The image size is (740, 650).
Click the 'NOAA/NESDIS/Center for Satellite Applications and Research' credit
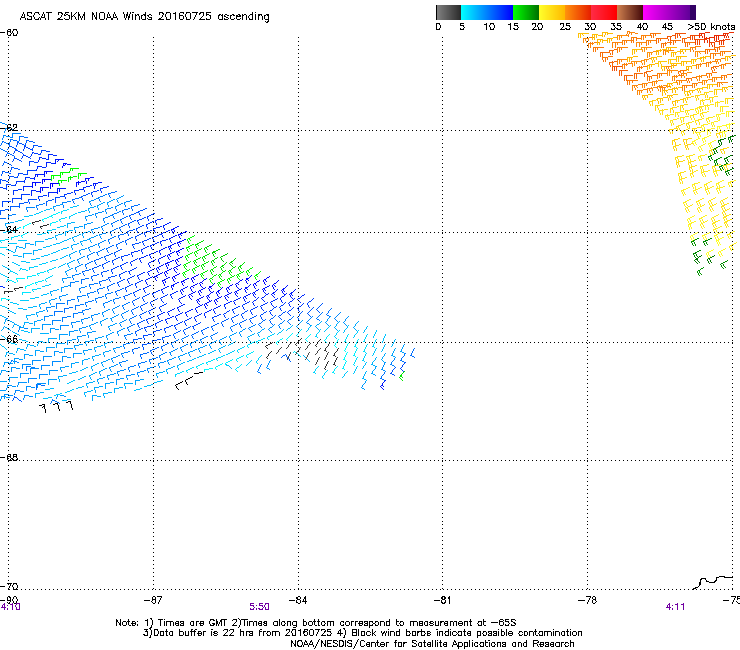(x=432, y=644)
